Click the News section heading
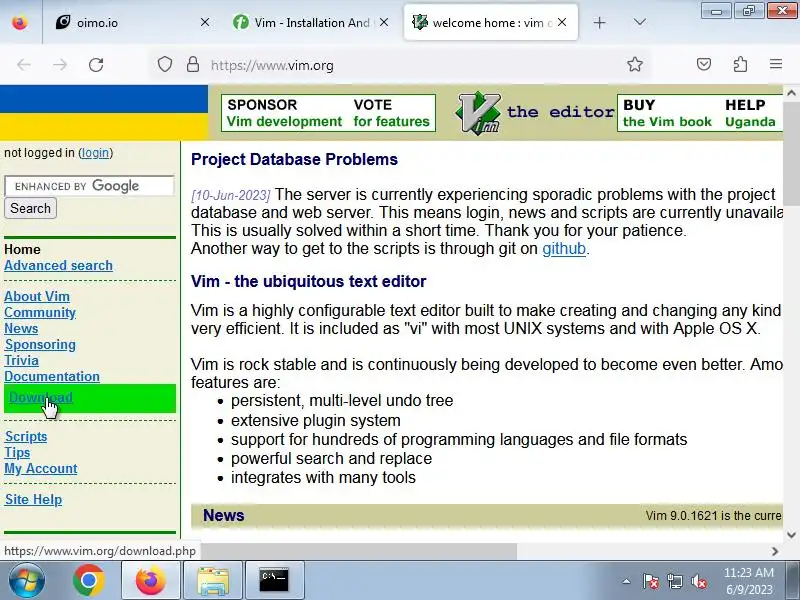The image size is (800, 600). click(223, 515)
